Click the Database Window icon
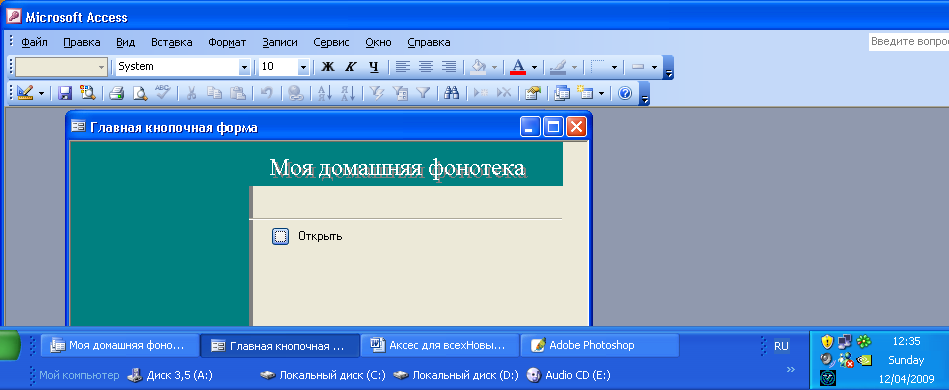This screenshot has height=390, width=949. (562, 93)
